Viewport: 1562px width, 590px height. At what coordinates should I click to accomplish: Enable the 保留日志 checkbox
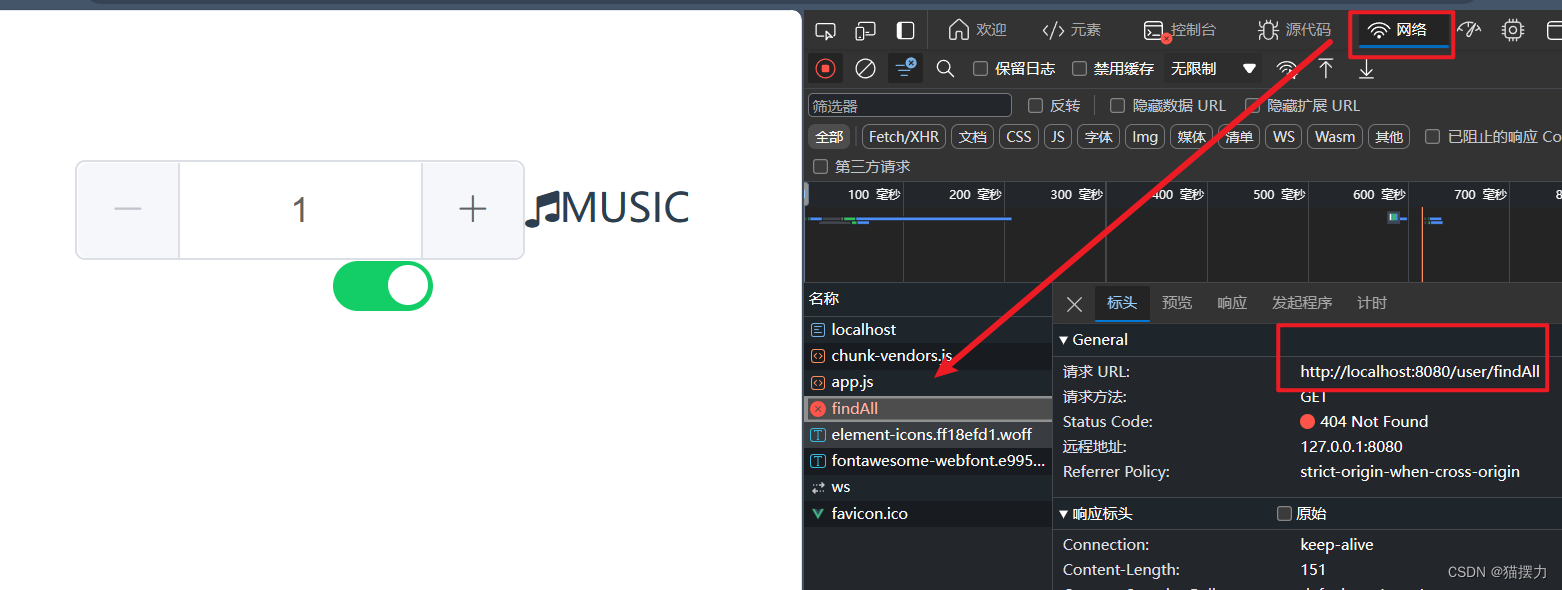coord(980,69)
